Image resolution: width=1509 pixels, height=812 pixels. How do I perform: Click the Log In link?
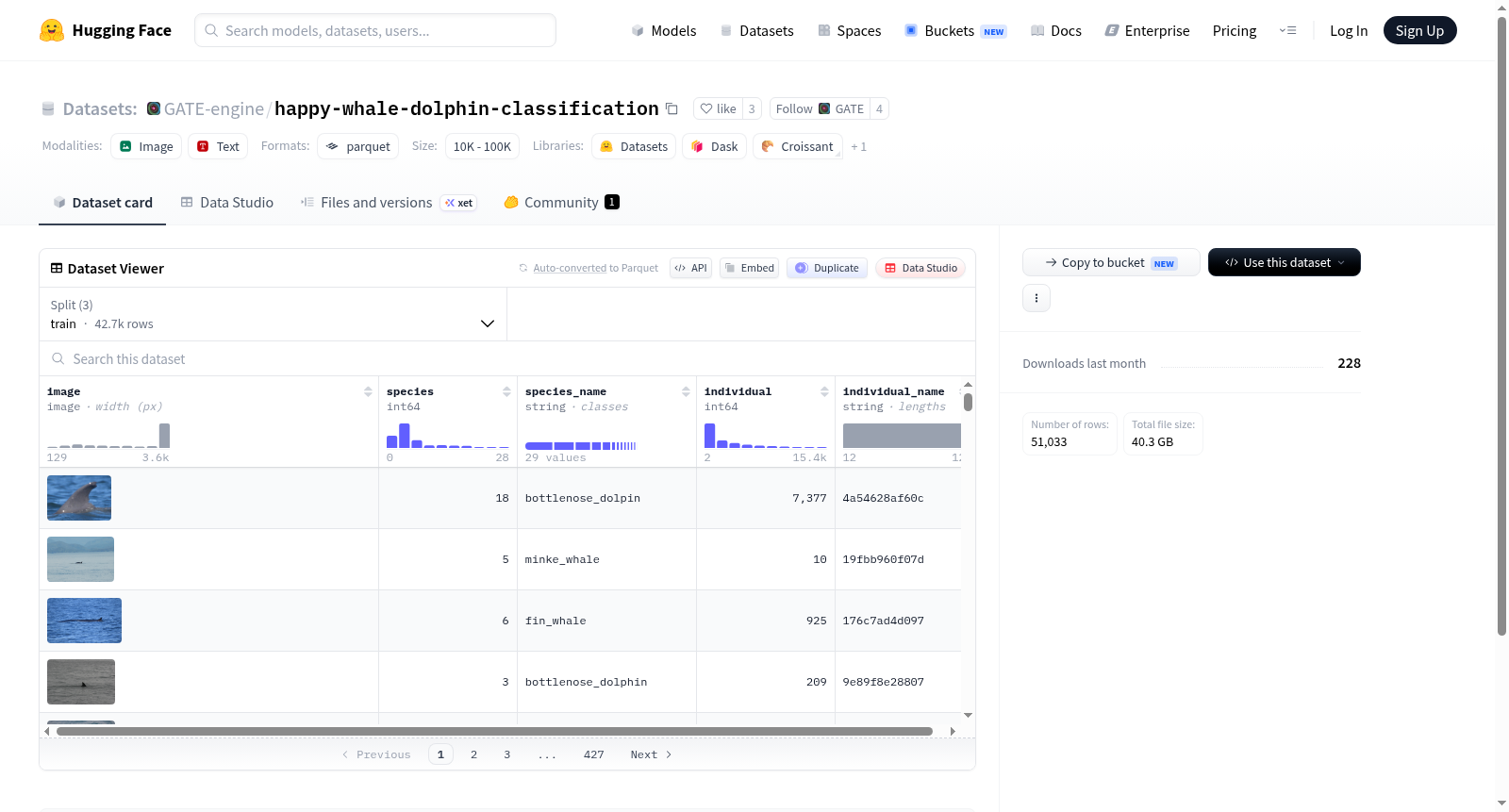1349,30
